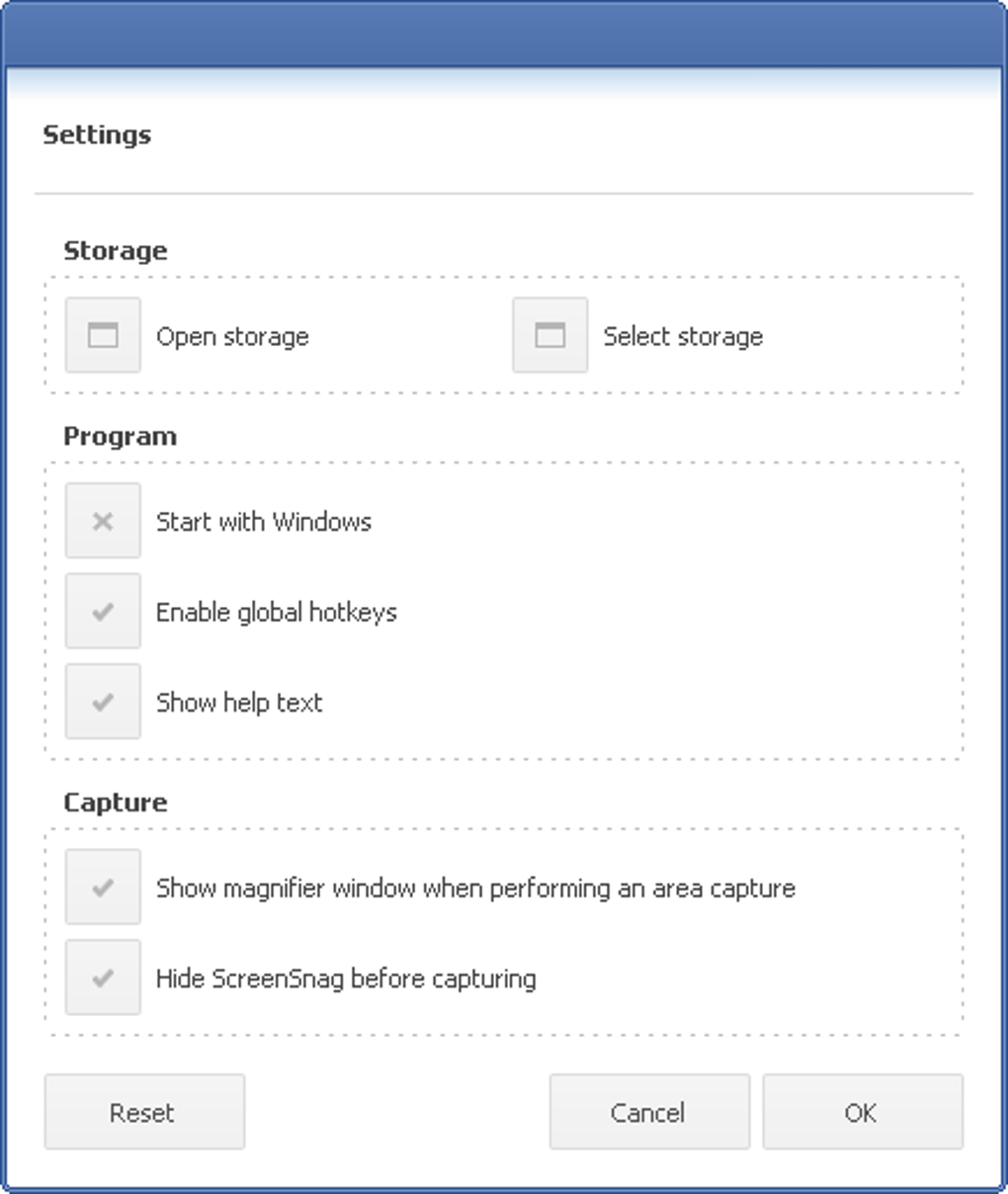Click the 'Hide ScreenSnag before capturing' text

click(346, 980)
